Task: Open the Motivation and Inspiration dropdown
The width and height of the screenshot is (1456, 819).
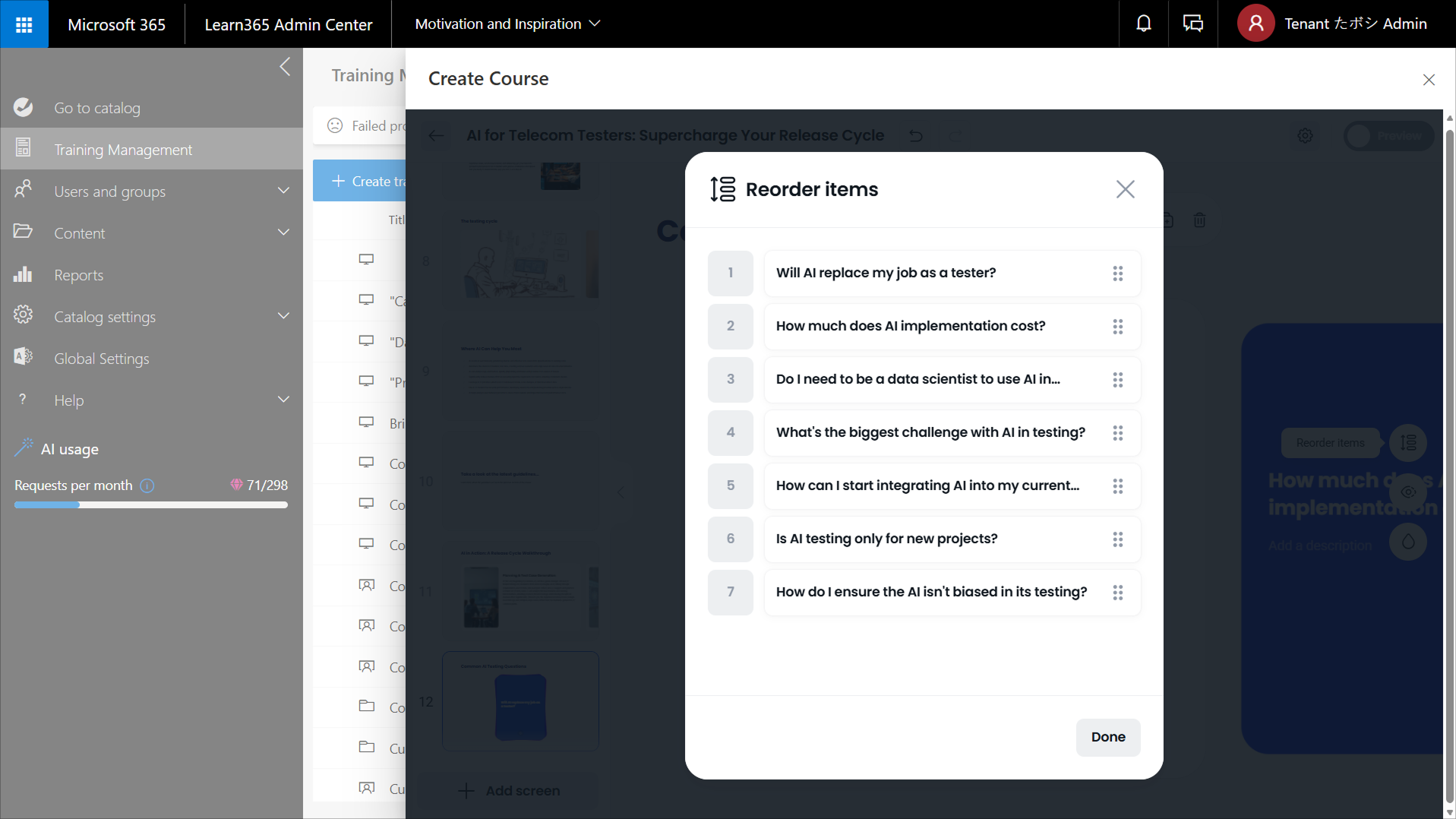Action: (507, 24)
